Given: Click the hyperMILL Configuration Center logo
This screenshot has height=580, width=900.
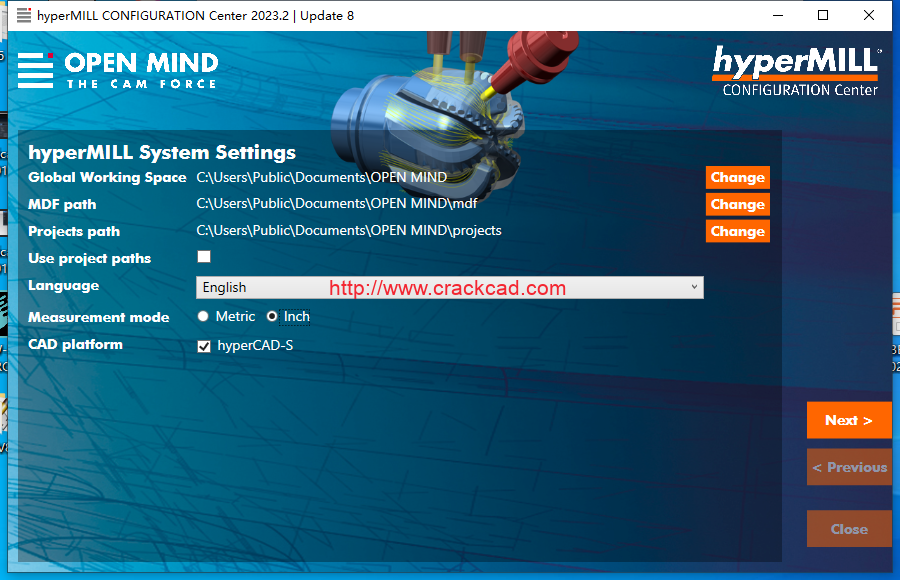Looking at the screenshot, I should click(796, 72).
